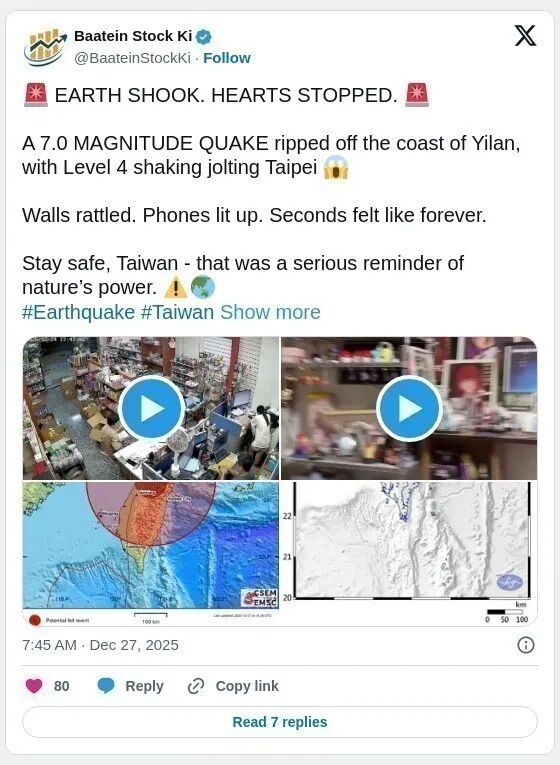560x765 pixels.
Task: Open the X logo link
Action: (525, 36)
